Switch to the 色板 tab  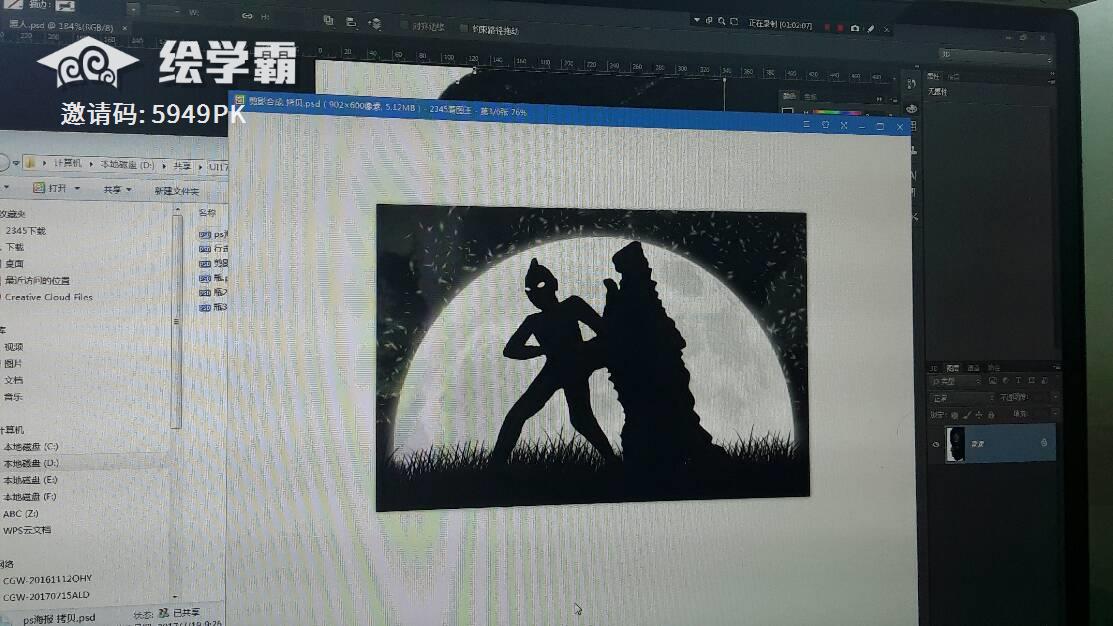tap(810, 97)
